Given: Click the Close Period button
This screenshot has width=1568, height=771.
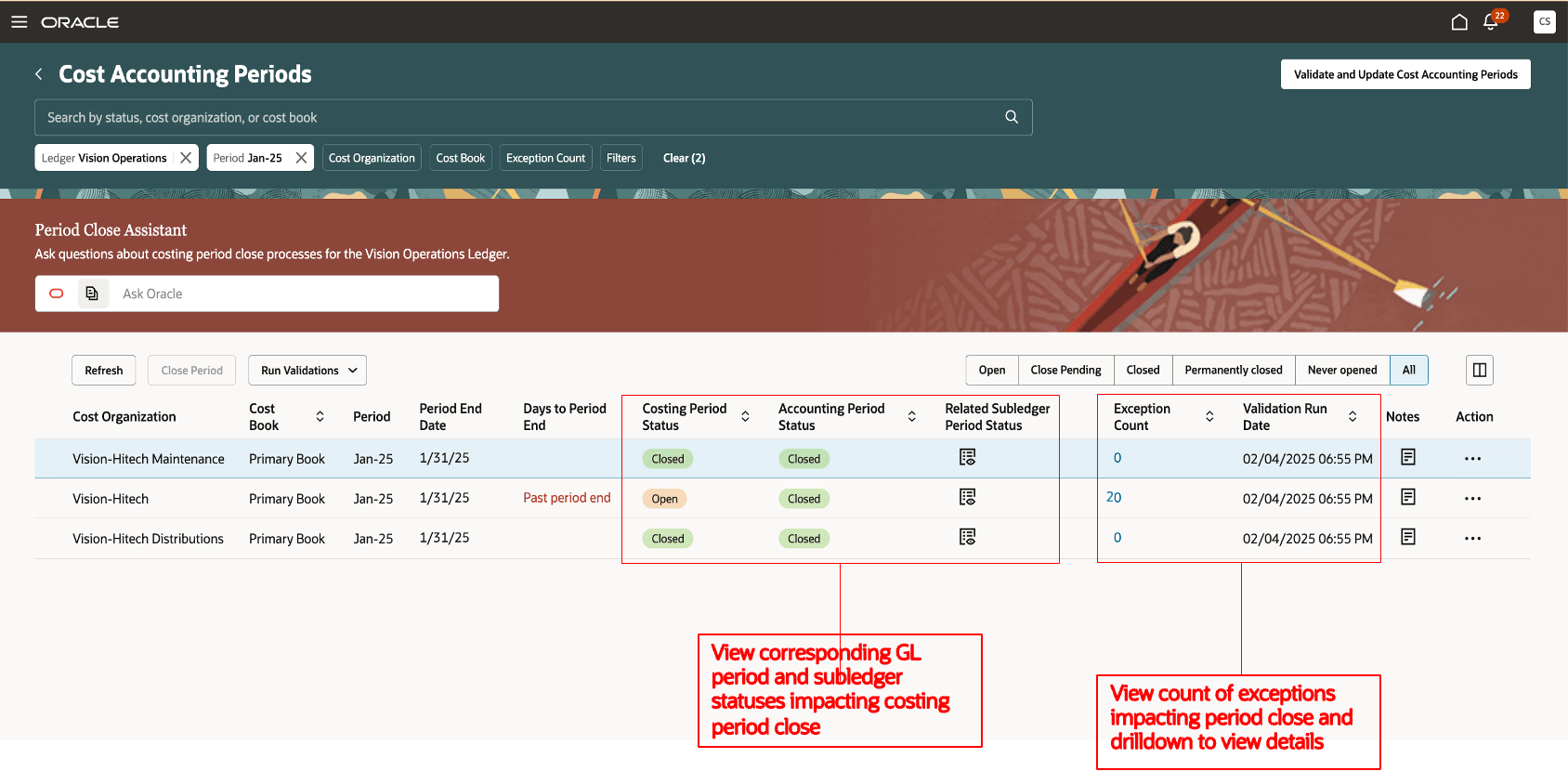Looking at the screenshot, I should pos(192,371).
